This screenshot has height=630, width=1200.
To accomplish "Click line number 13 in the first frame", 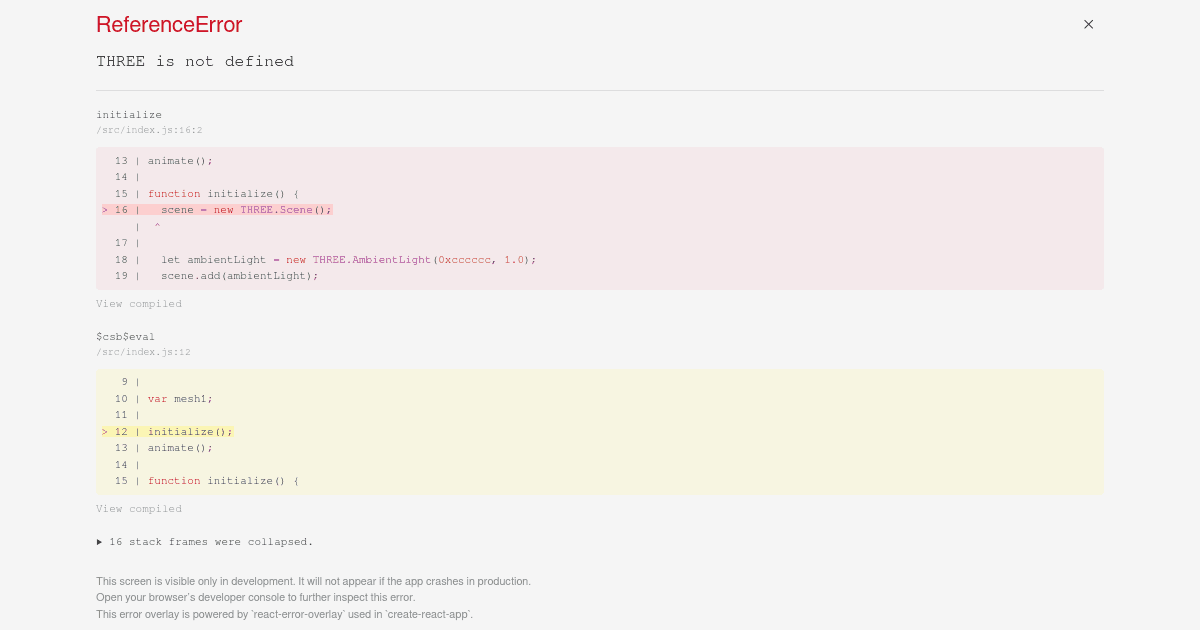I will pos(121,160).
